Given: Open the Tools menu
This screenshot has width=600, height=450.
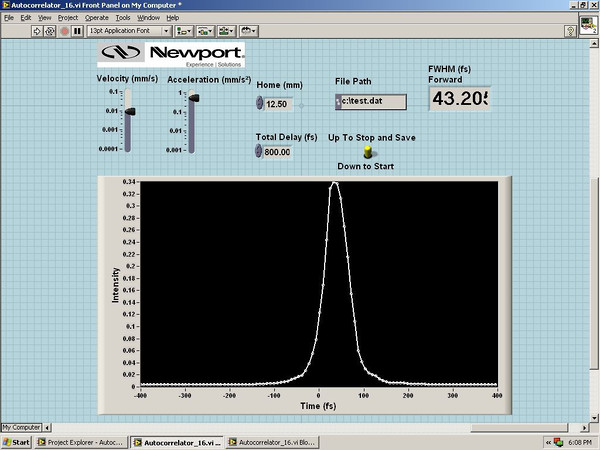Looking at the screenshot, I should pyautogui.click(x=122, y=18).
